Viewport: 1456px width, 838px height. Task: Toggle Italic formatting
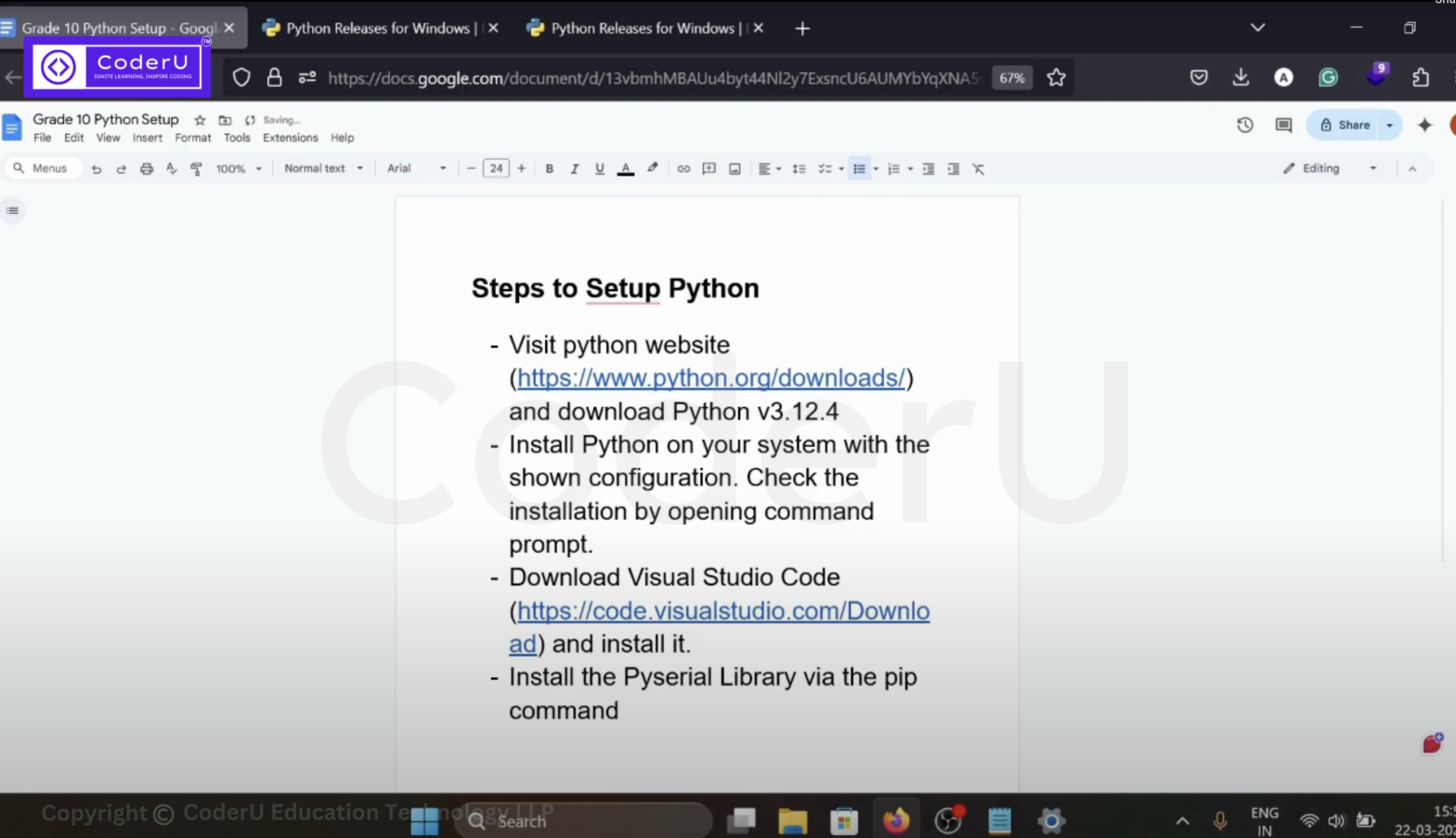(x=575, y=169)
